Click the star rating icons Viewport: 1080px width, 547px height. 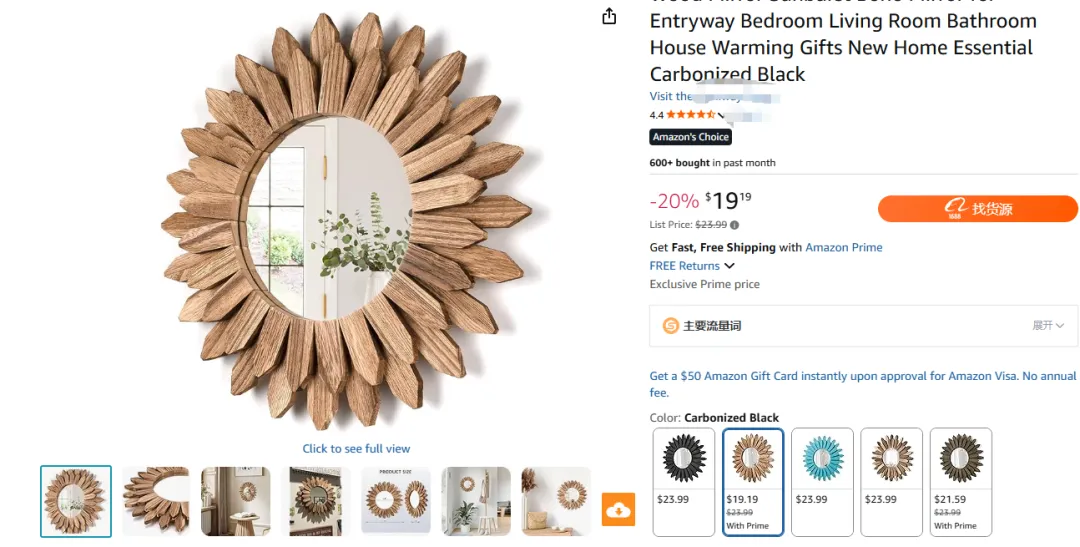click(x=691, y=115)
